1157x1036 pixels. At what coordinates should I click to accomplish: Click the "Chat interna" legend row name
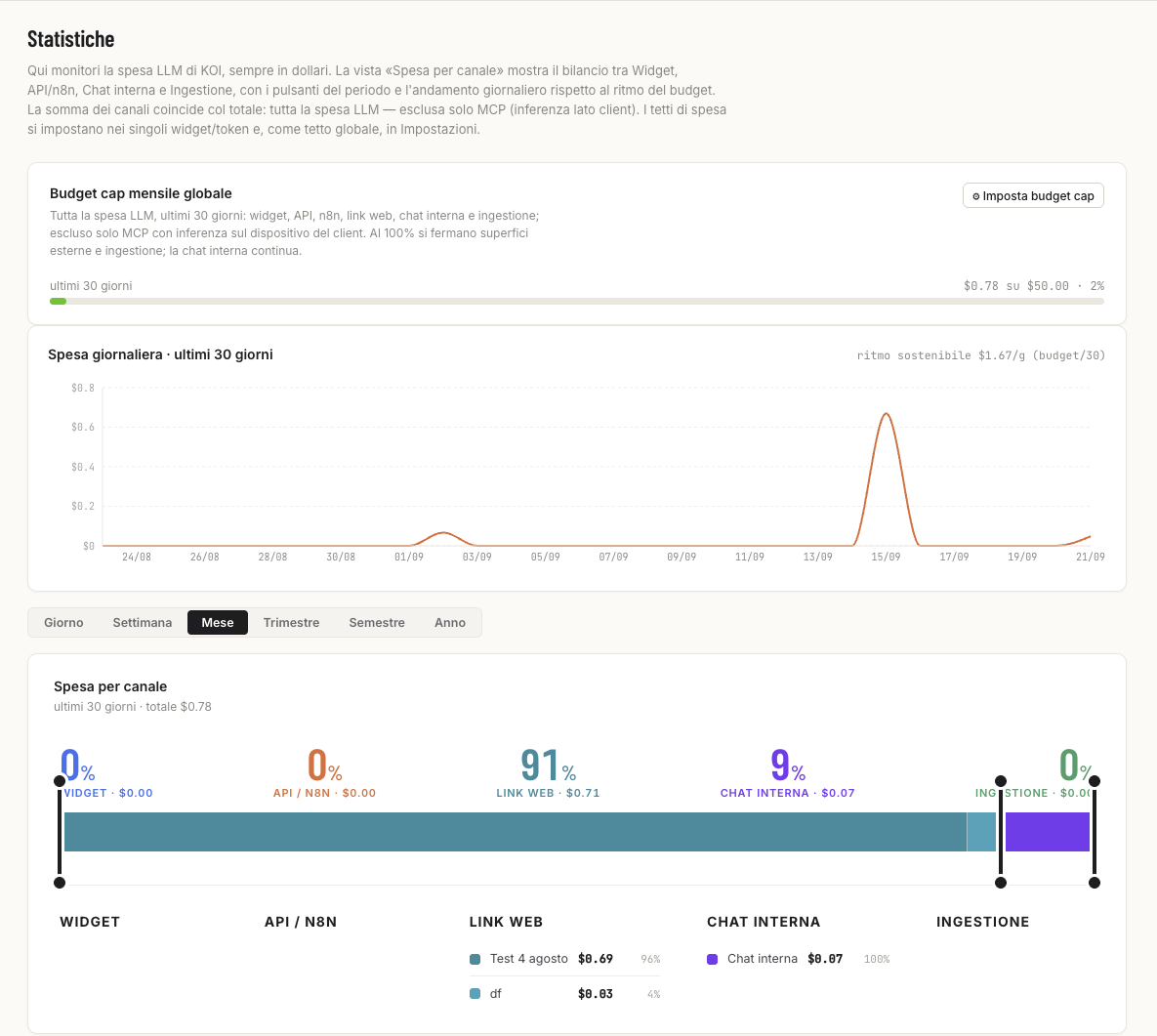click(x=763, y=959)
